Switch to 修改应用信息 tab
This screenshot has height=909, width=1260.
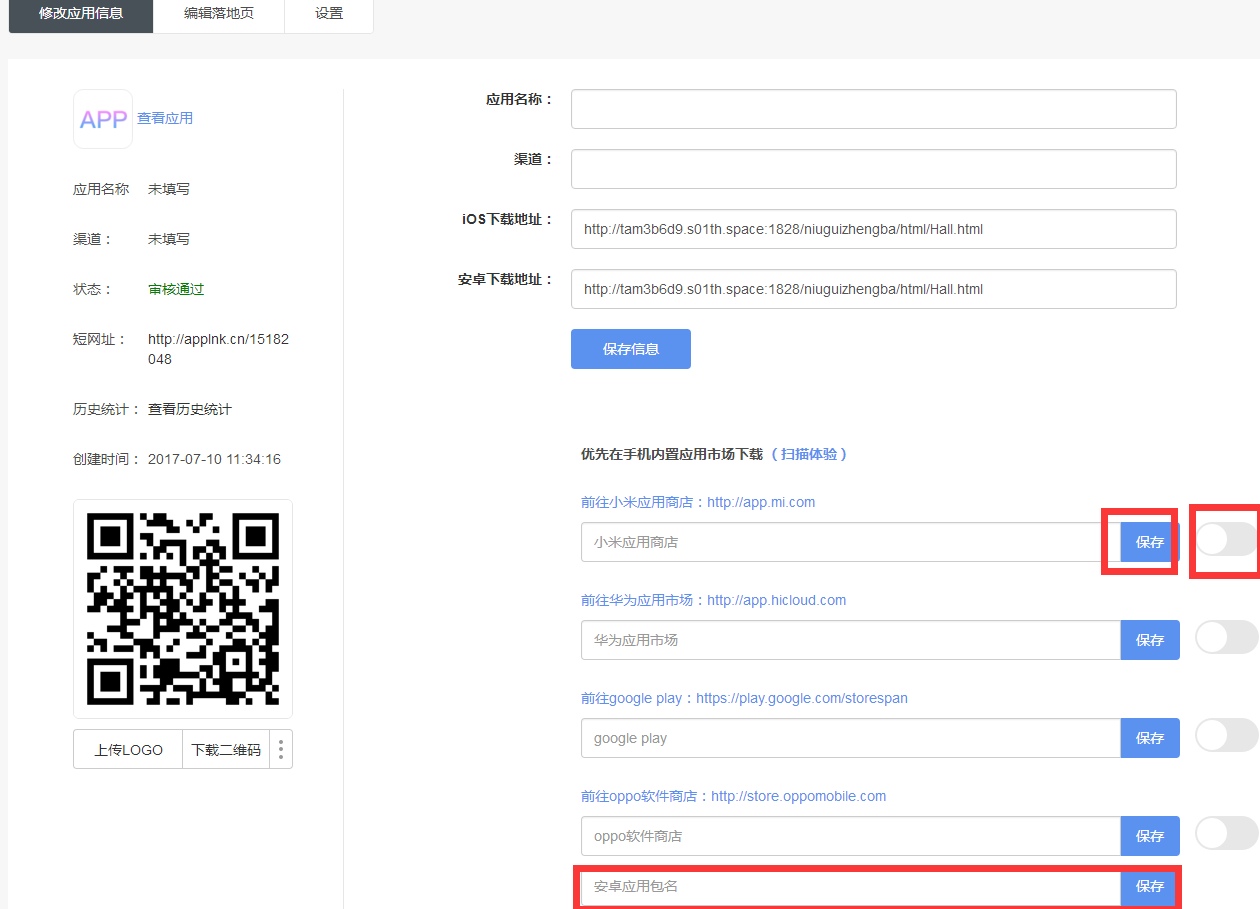(x=81, y=14)
